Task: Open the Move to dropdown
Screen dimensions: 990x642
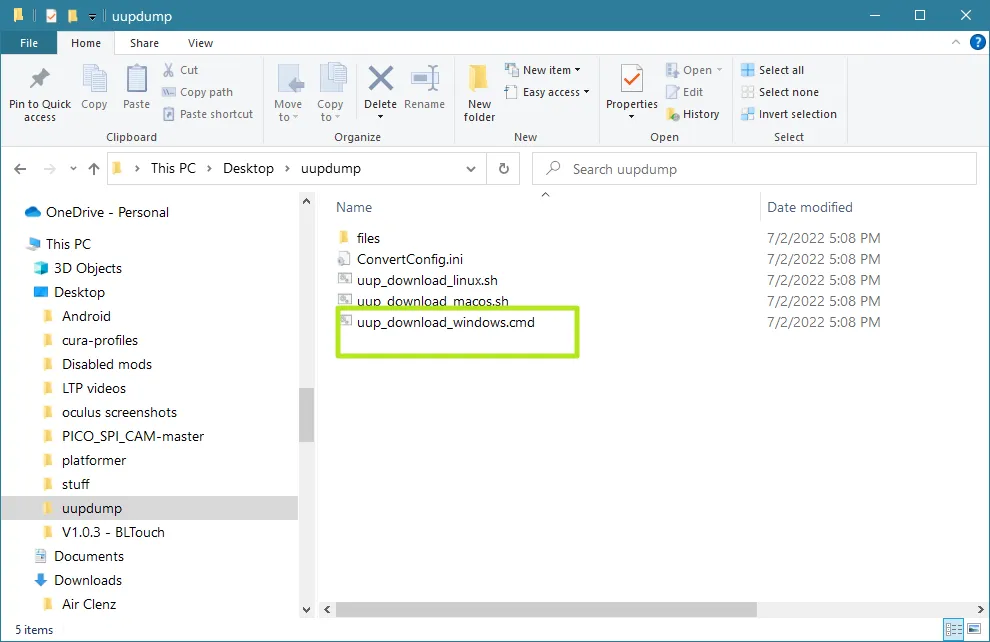Action: click(288, 91)
